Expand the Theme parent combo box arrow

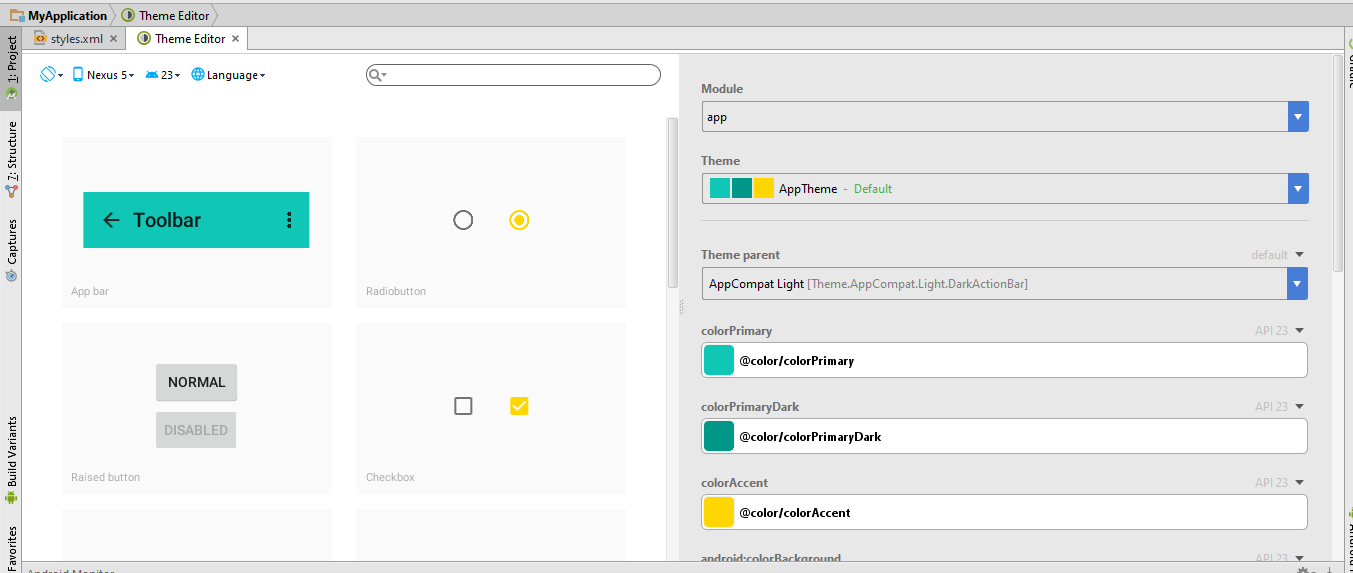(x=1298, y=284)
